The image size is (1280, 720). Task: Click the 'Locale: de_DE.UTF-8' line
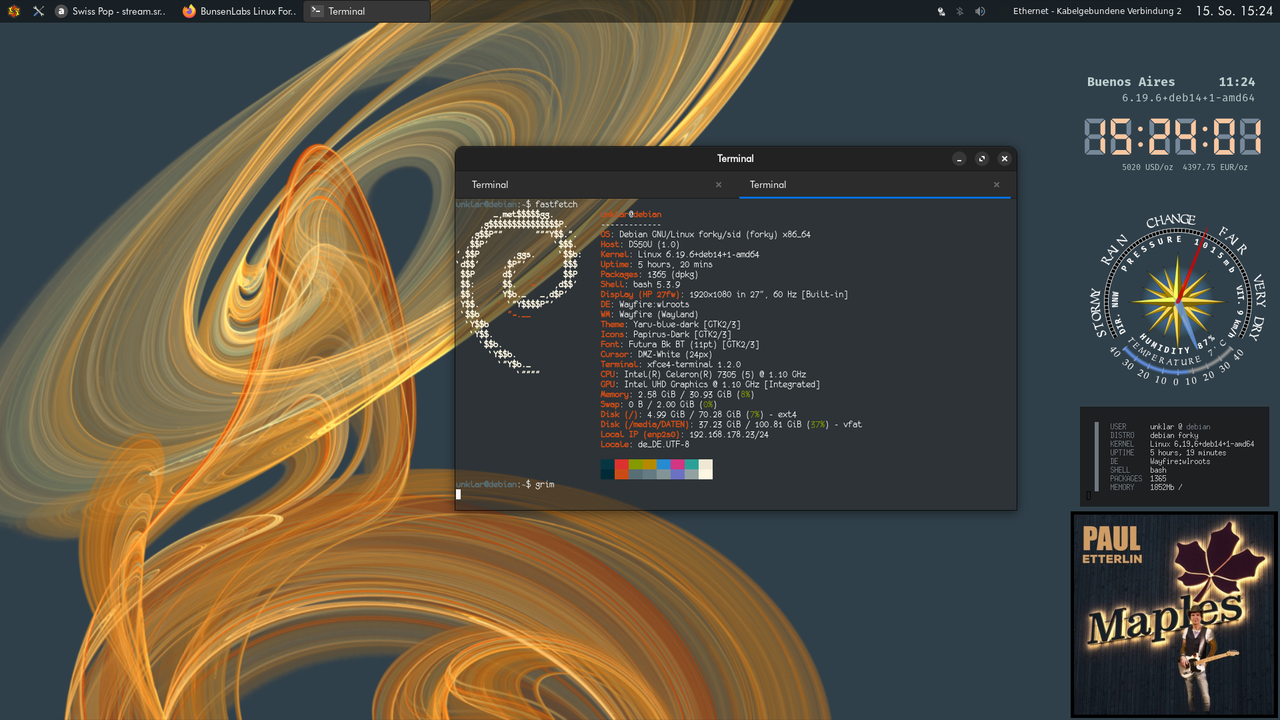pyautogui.click(x=645, y=444)
